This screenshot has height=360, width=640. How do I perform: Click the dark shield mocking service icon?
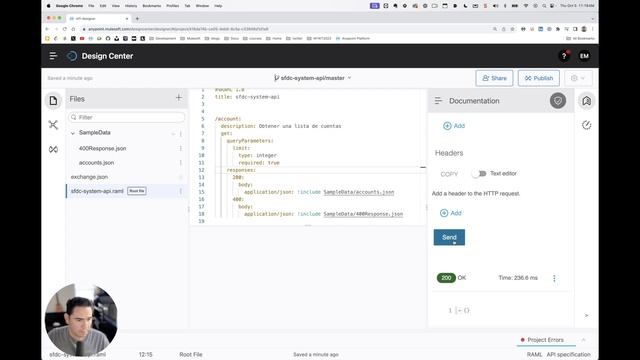558,101
